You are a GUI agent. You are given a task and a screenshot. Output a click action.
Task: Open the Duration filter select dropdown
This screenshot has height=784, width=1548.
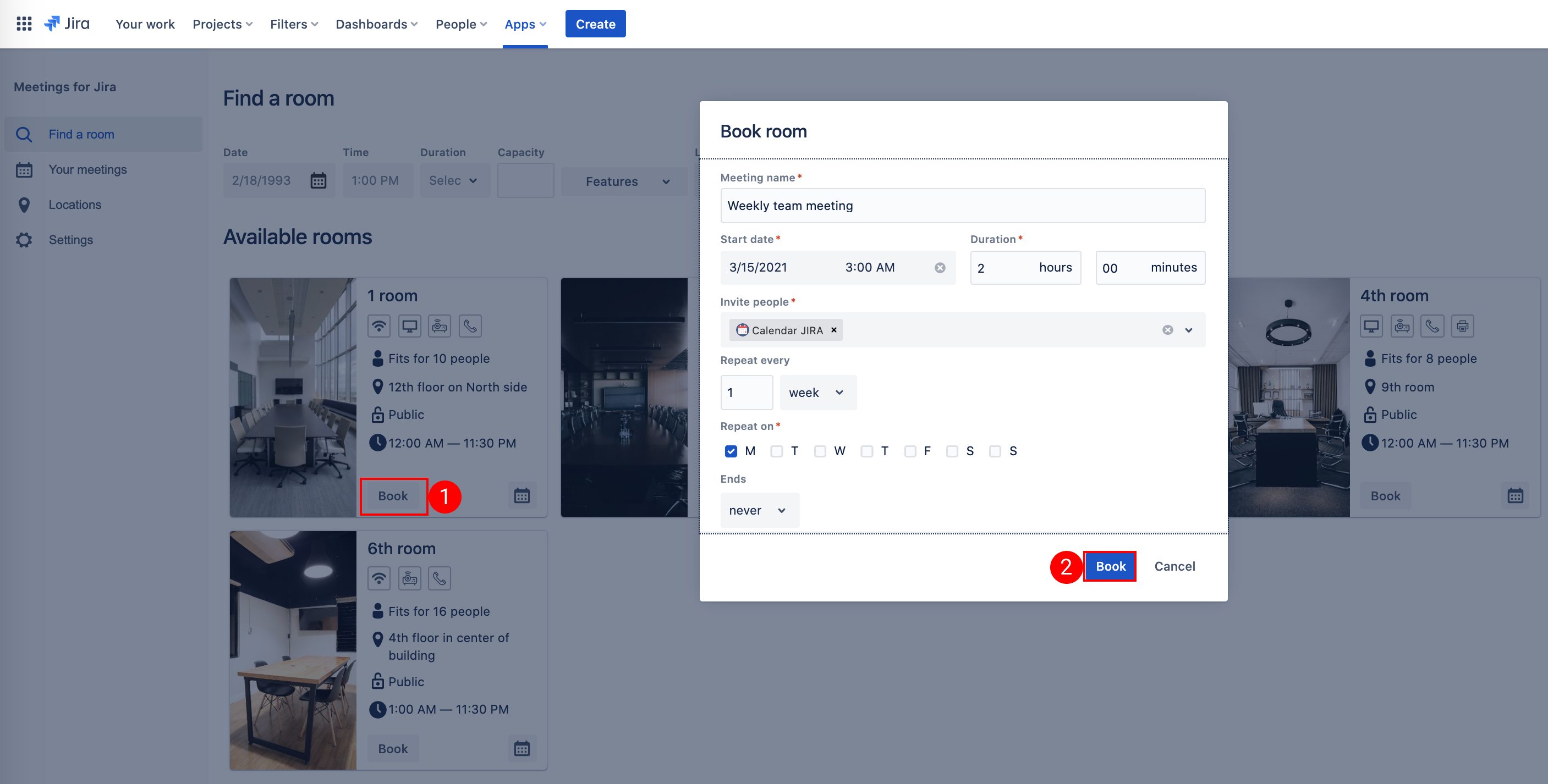click(454, 180)
